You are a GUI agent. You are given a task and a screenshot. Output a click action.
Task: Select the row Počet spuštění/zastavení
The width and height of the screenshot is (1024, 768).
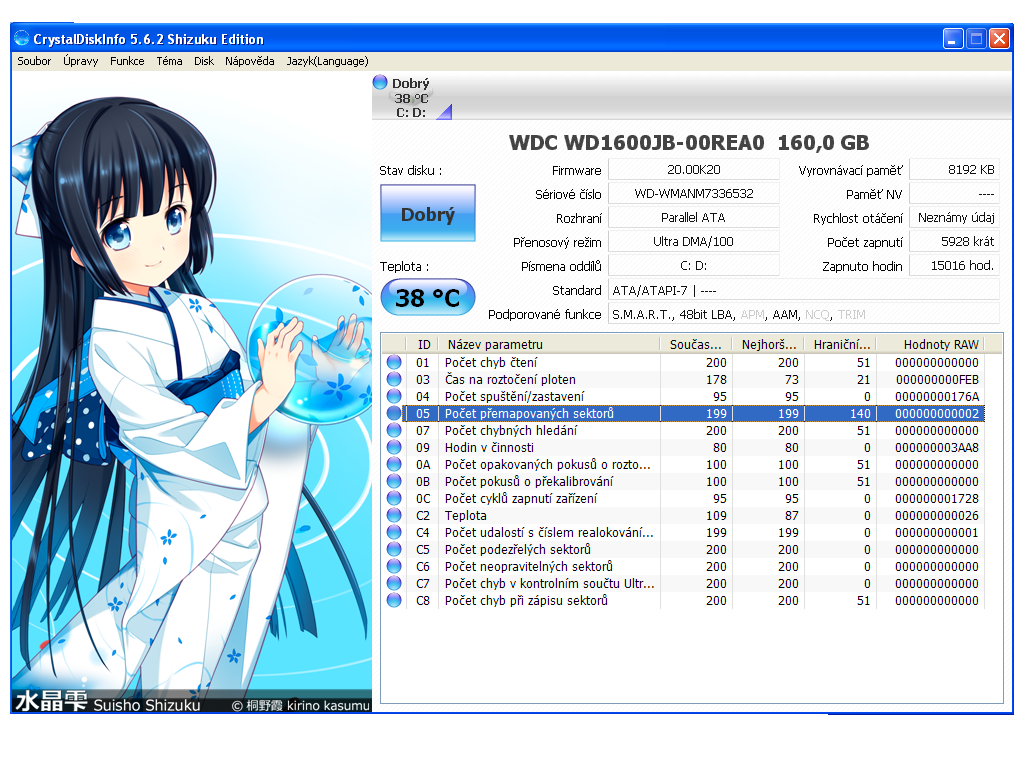(x=683, y=396)
